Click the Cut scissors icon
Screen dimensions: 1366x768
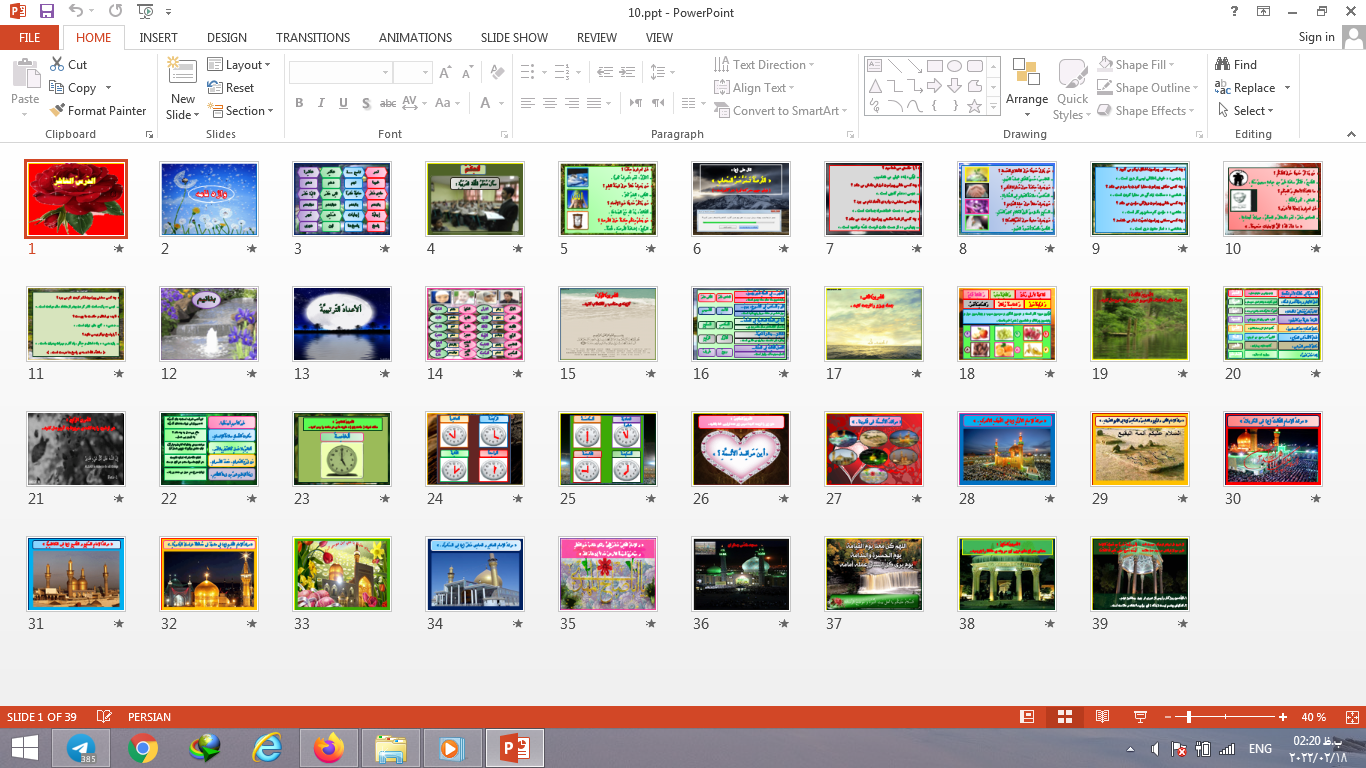(x=57, y=65)
